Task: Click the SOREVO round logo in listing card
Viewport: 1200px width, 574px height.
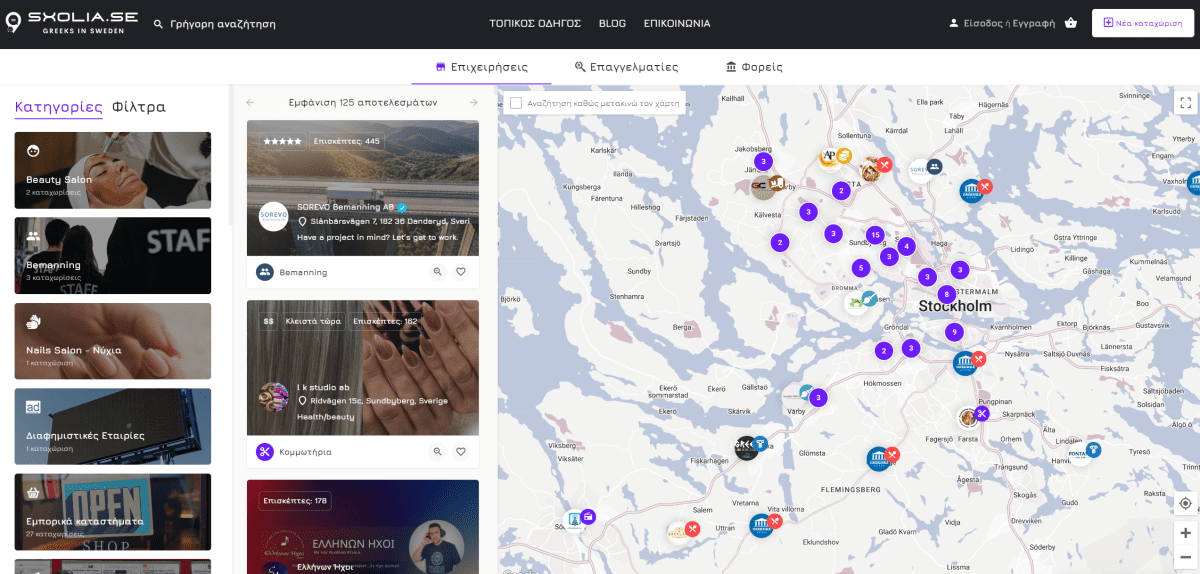Action: click(274, 217)
